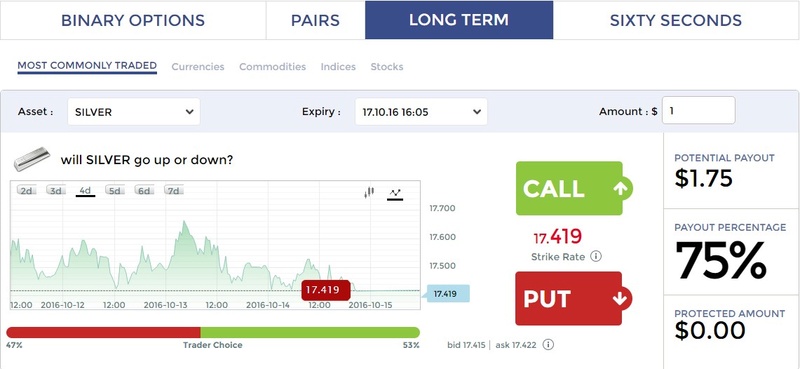
Task: Click the Amount input field
Action: [x=698, y=110]
